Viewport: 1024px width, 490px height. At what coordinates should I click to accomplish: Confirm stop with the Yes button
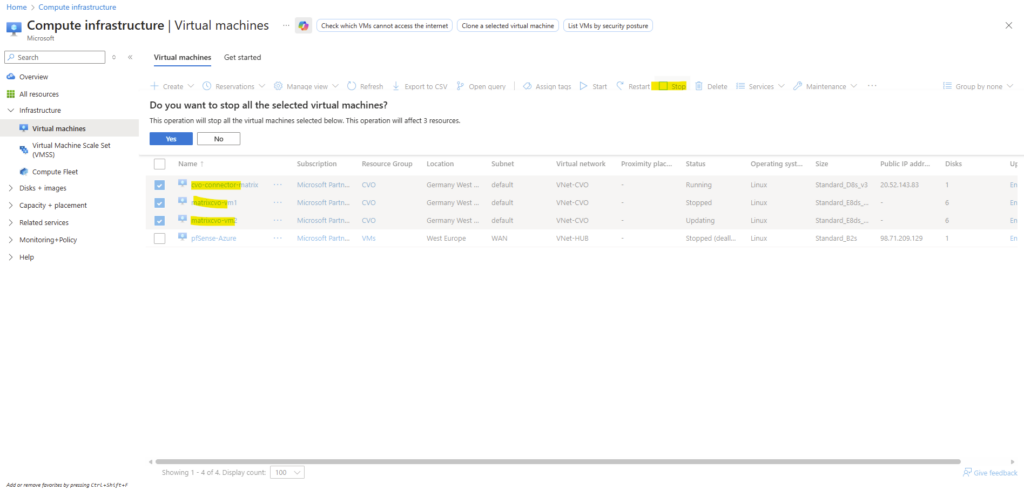[171, 138]
